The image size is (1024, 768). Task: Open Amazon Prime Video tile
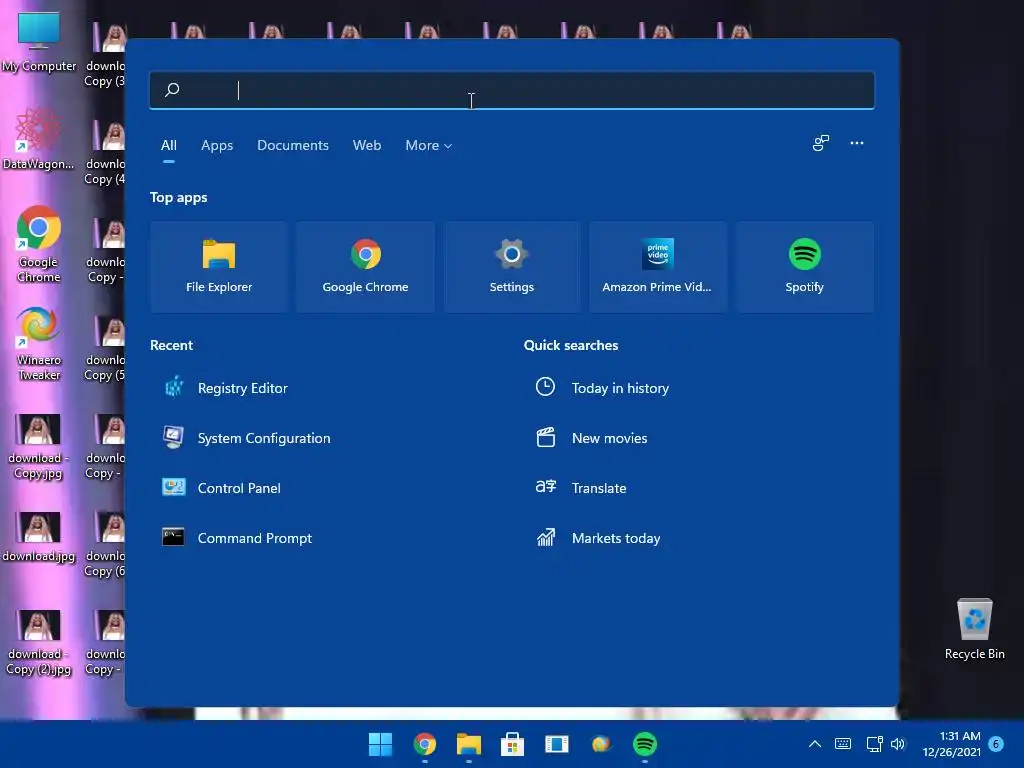pos(658,266)
